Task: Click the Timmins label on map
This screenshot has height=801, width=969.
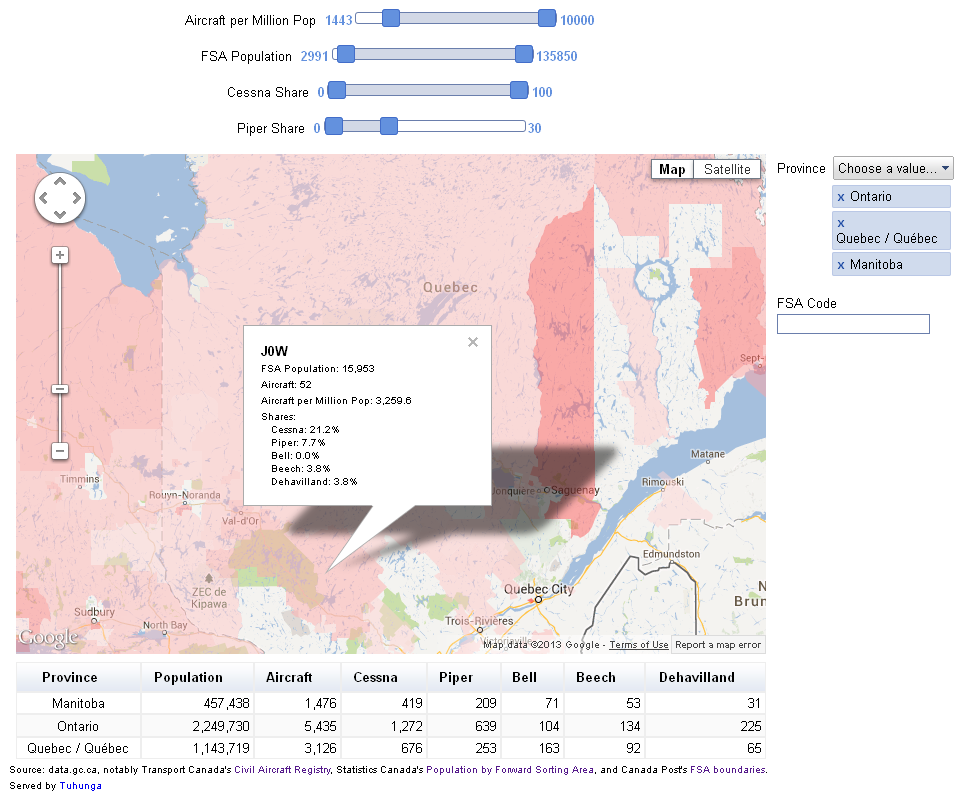Action: 80,479
